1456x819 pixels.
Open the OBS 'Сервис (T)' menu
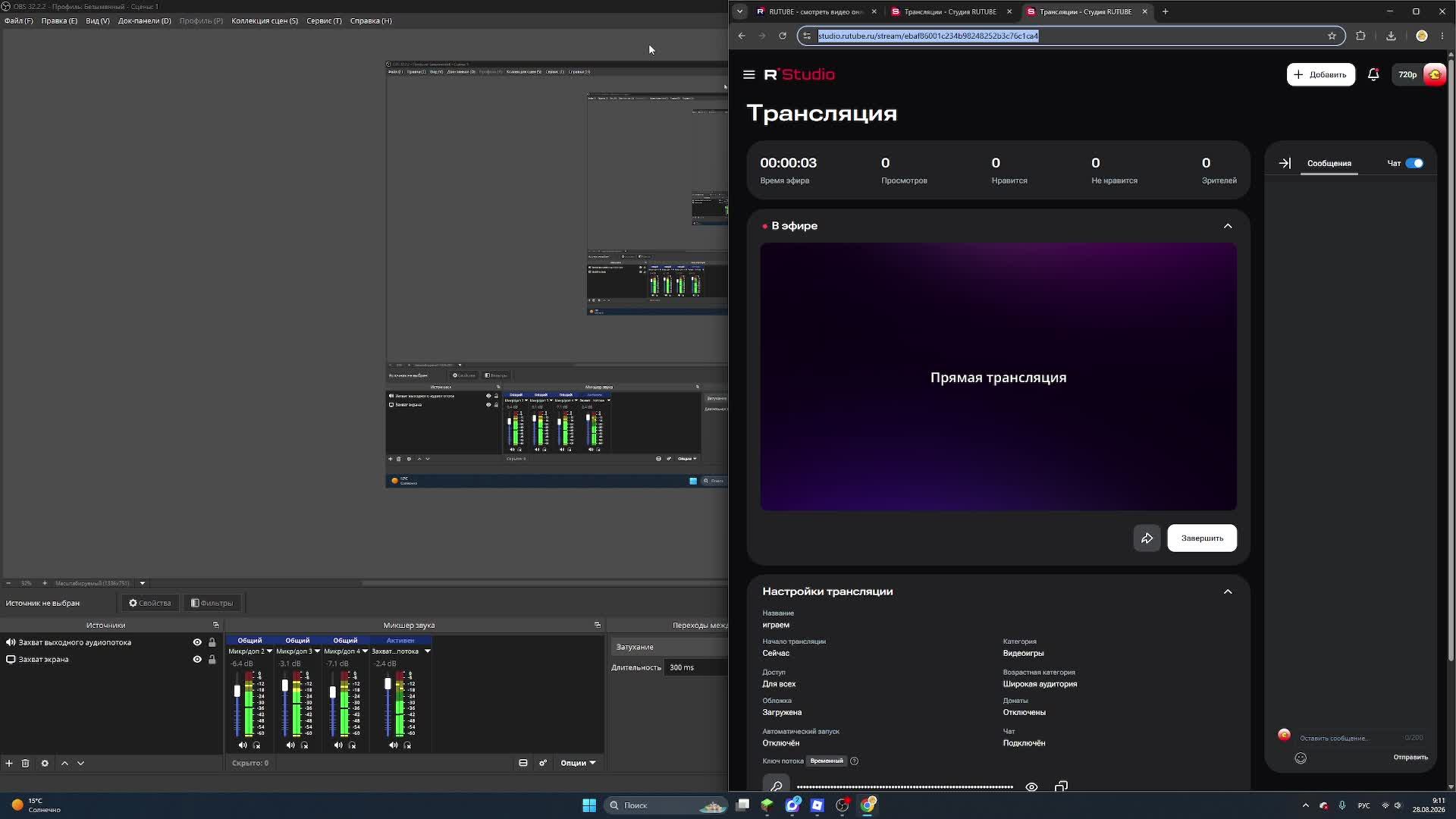coord(324,20)
